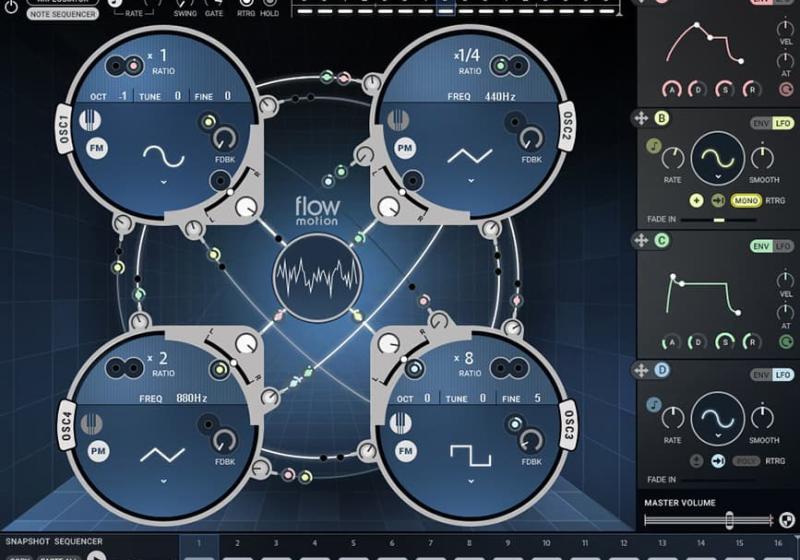Toggle OSC4 PM mode button
Image resolution: width=800 pixels, height=560 pixels.
(98, 451)
